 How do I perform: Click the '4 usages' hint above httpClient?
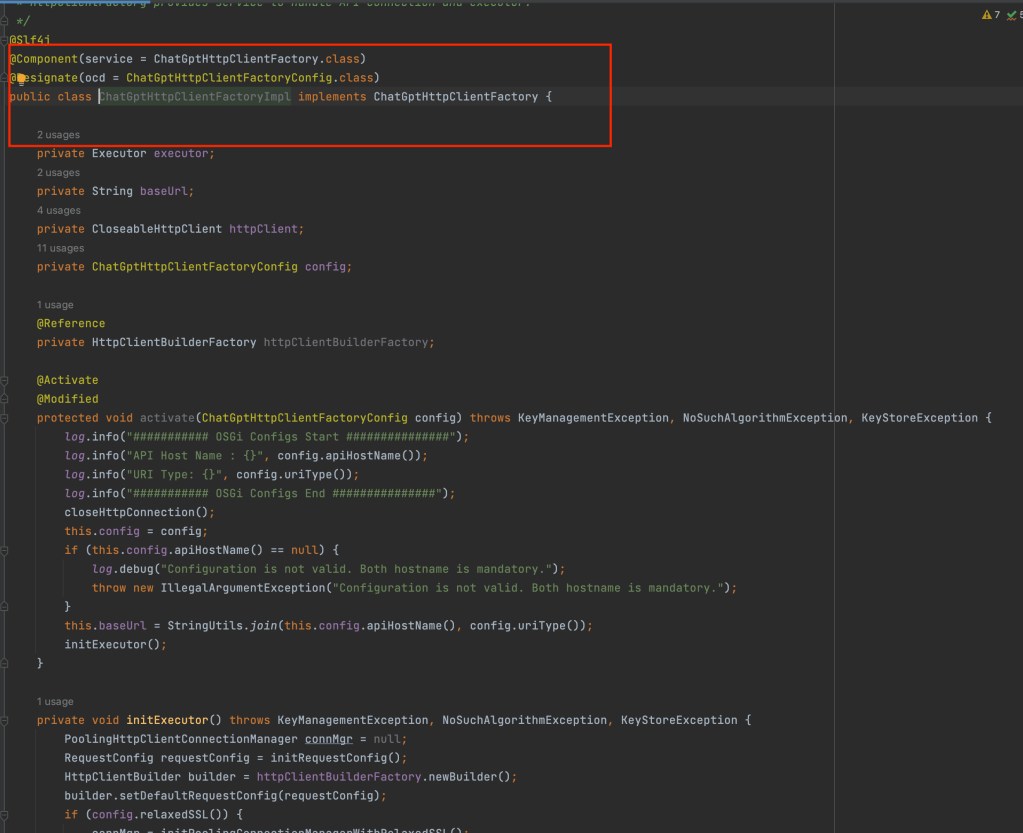coord(58,211)
